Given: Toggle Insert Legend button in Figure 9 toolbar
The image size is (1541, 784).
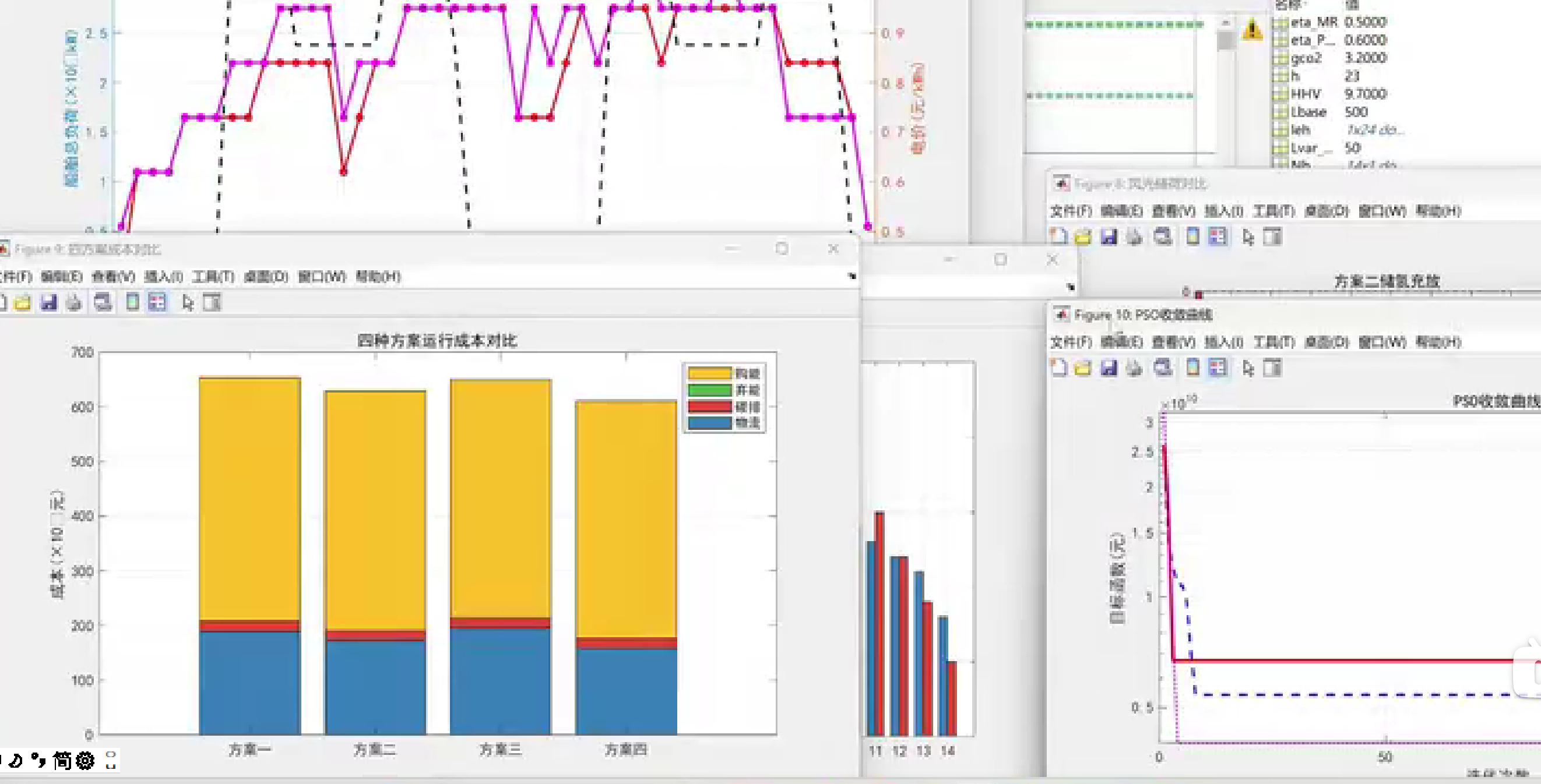Looking at the screenshot, I should [x=157, y=303].
